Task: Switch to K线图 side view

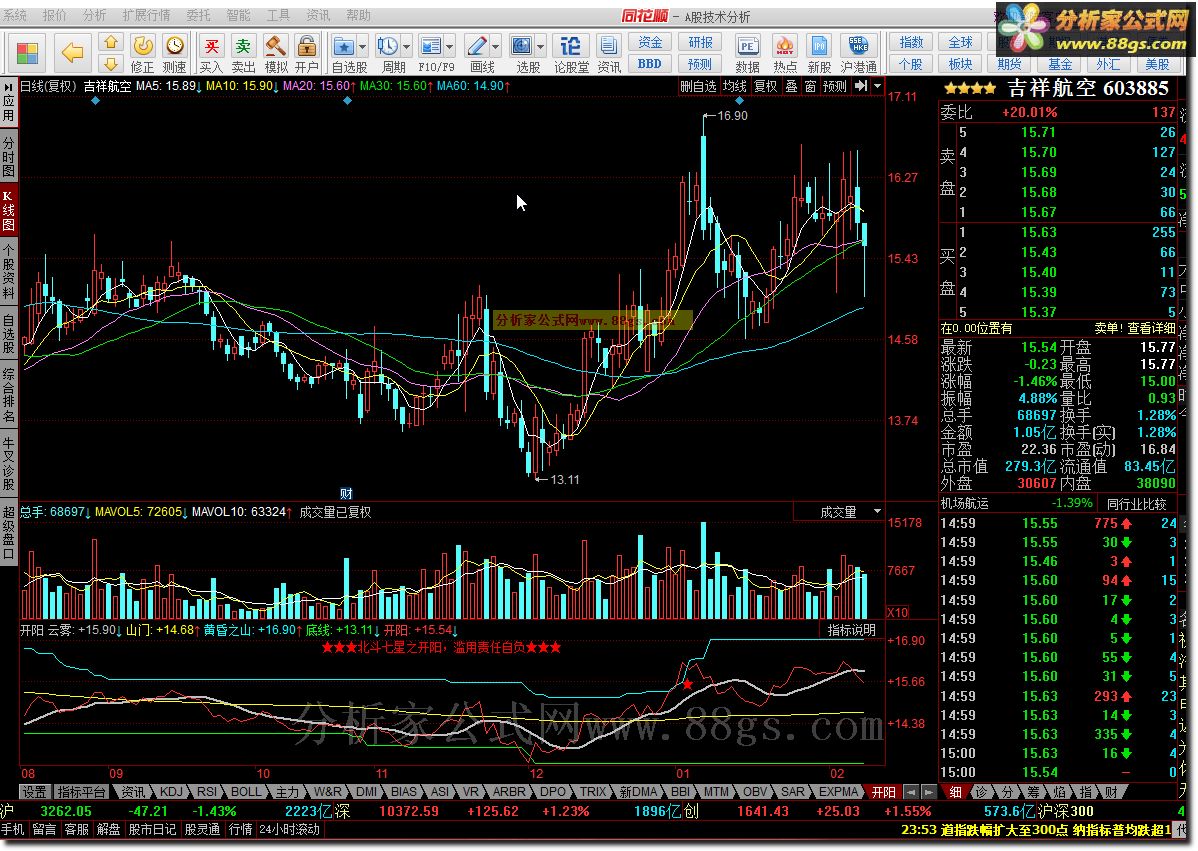Action: [x=8, y=212]
